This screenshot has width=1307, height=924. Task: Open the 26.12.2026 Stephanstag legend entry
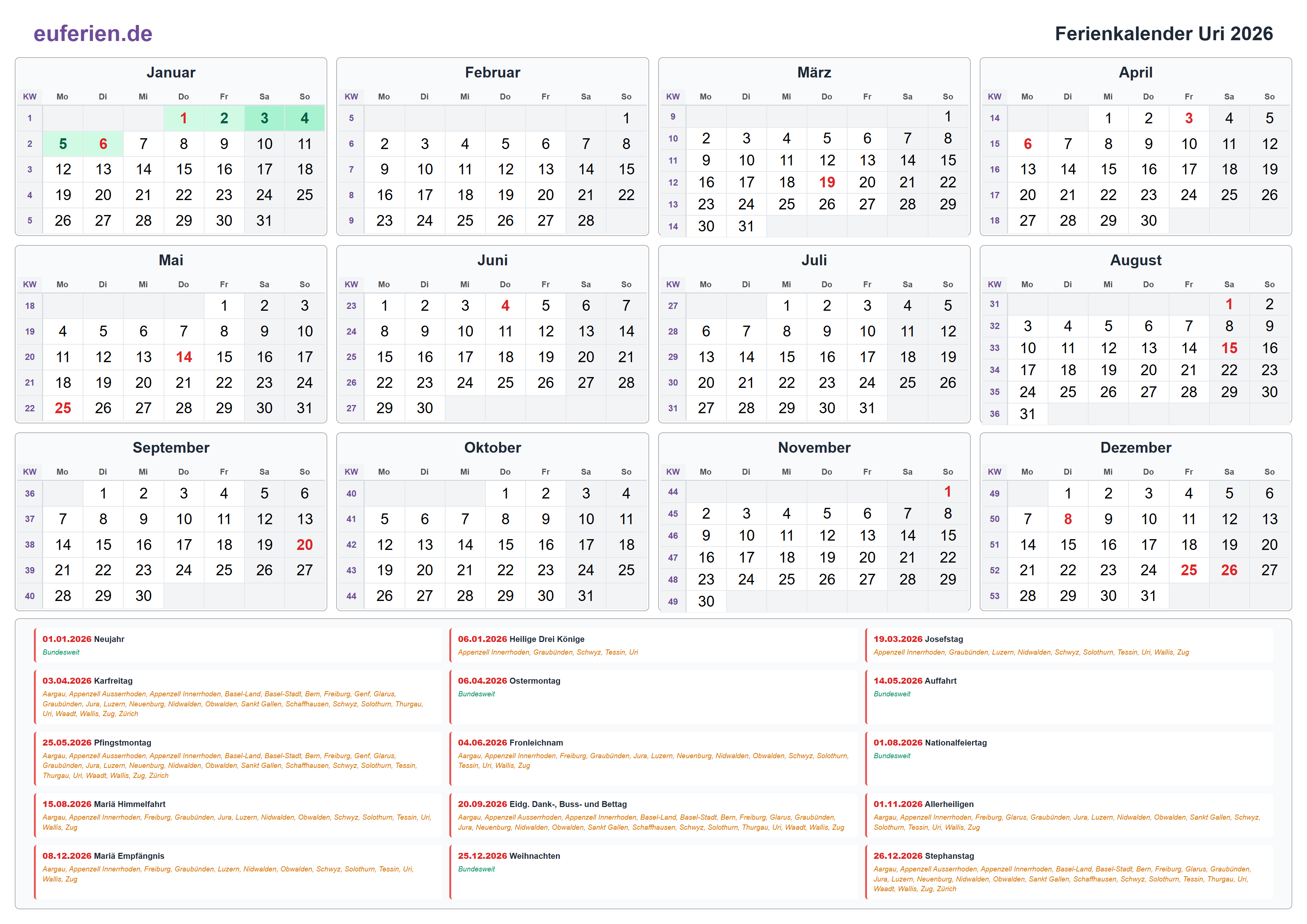pos(1069,872)
